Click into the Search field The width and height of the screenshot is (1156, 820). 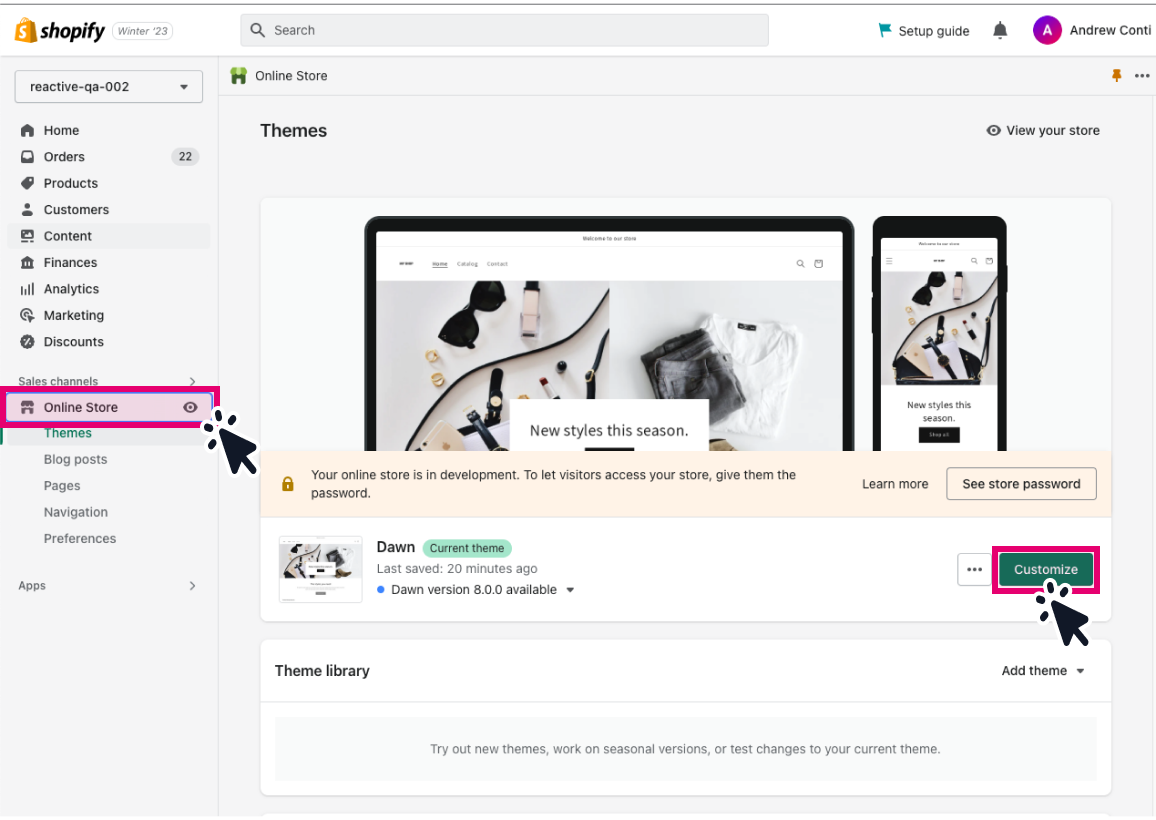504,30
